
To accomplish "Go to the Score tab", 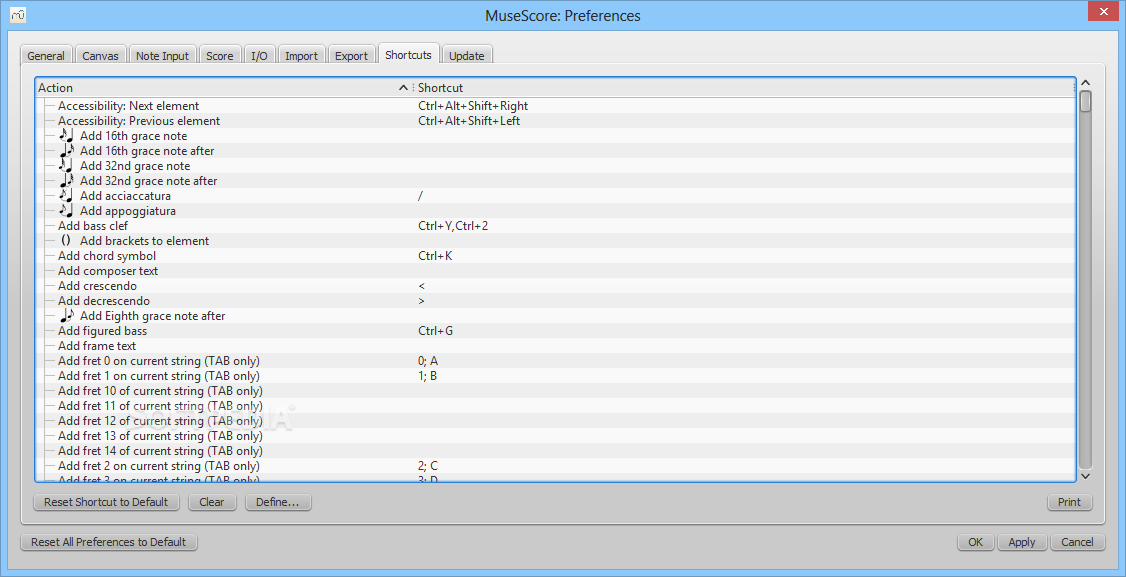I will click(220, 56).
